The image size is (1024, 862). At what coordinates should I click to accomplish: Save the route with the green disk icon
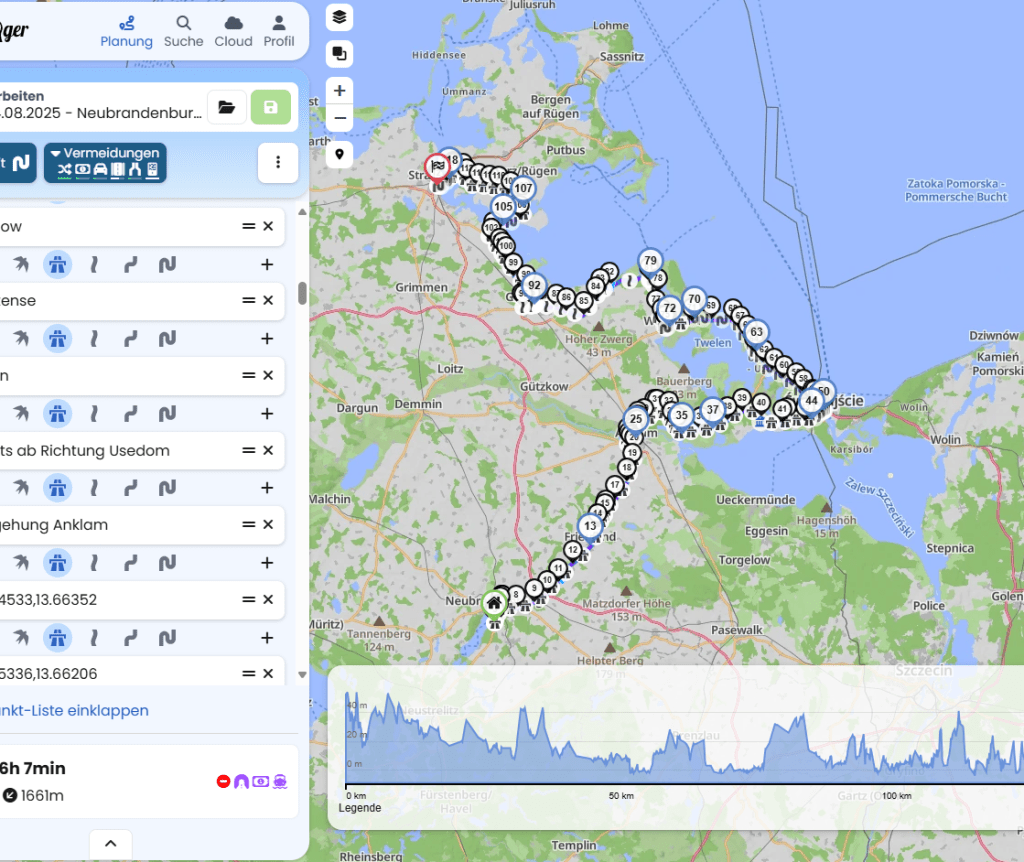270,107
